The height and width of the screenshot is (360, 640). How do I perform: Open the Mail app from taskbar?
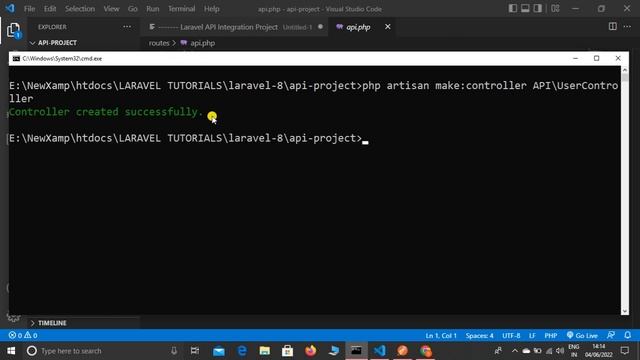coord(219,351)
